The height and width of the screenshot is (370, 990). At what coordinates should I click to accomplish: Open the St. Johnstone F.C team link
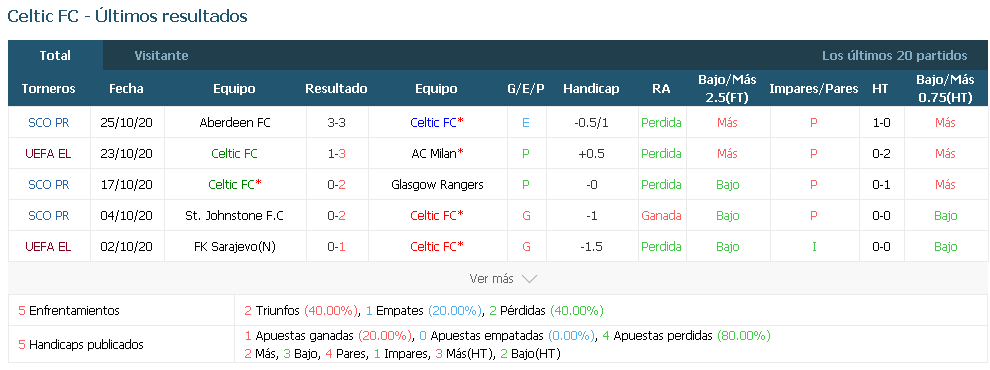tap(234, 215)
